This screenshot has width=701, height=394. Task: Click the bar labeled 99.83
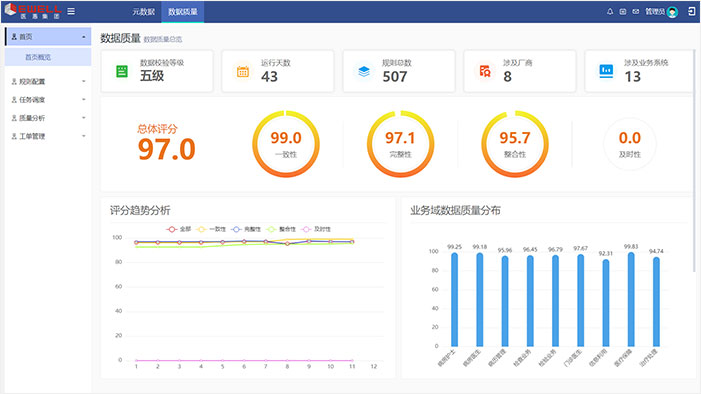tap(631, 299)
